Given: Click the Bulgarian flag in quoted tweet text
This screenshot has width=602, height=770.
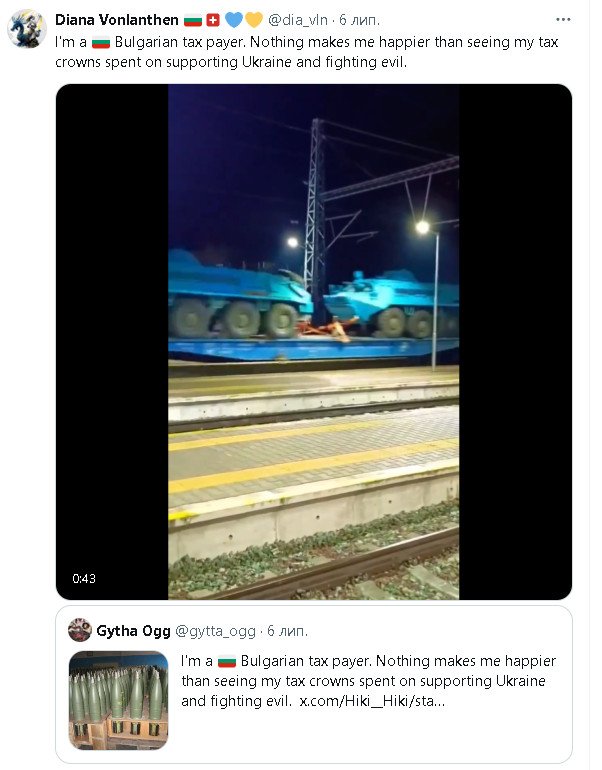Looking at the screenshot, I should [226, 662].
